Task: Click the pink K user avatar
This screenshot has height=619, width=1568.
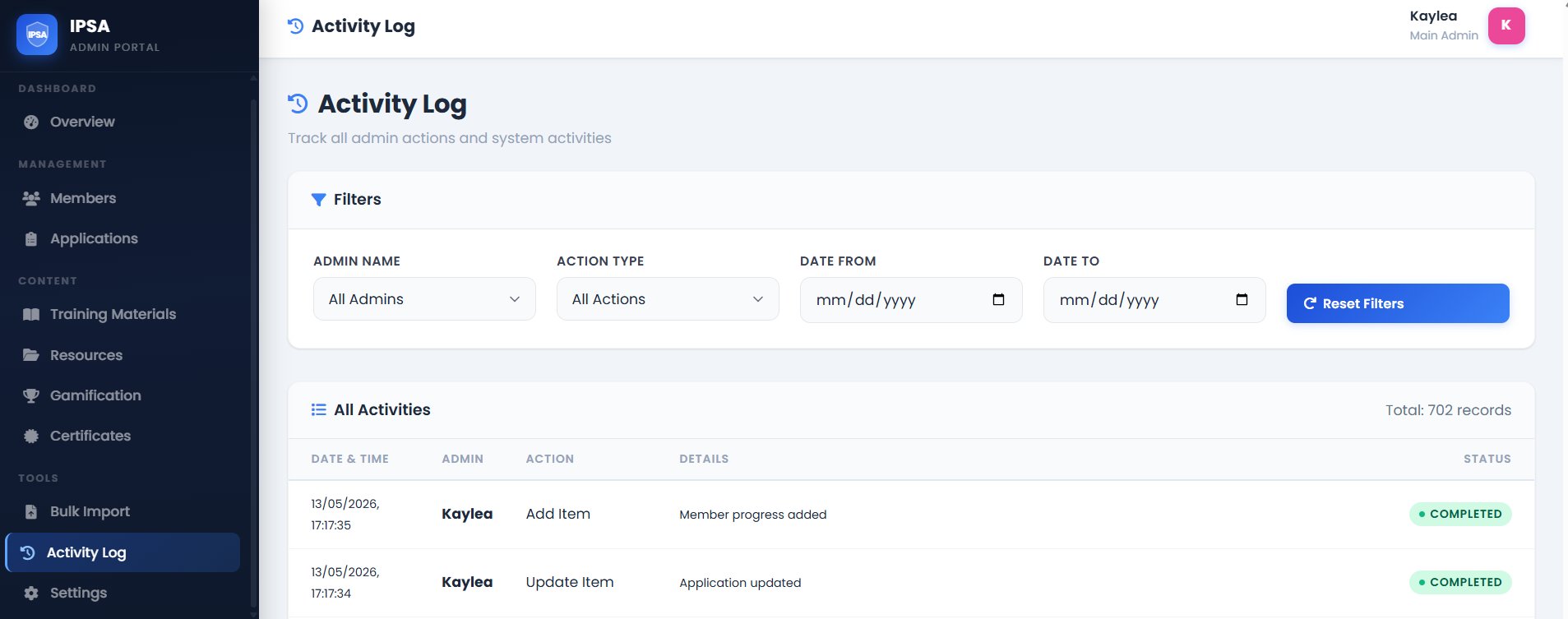Action: (x=1506, y=25)
